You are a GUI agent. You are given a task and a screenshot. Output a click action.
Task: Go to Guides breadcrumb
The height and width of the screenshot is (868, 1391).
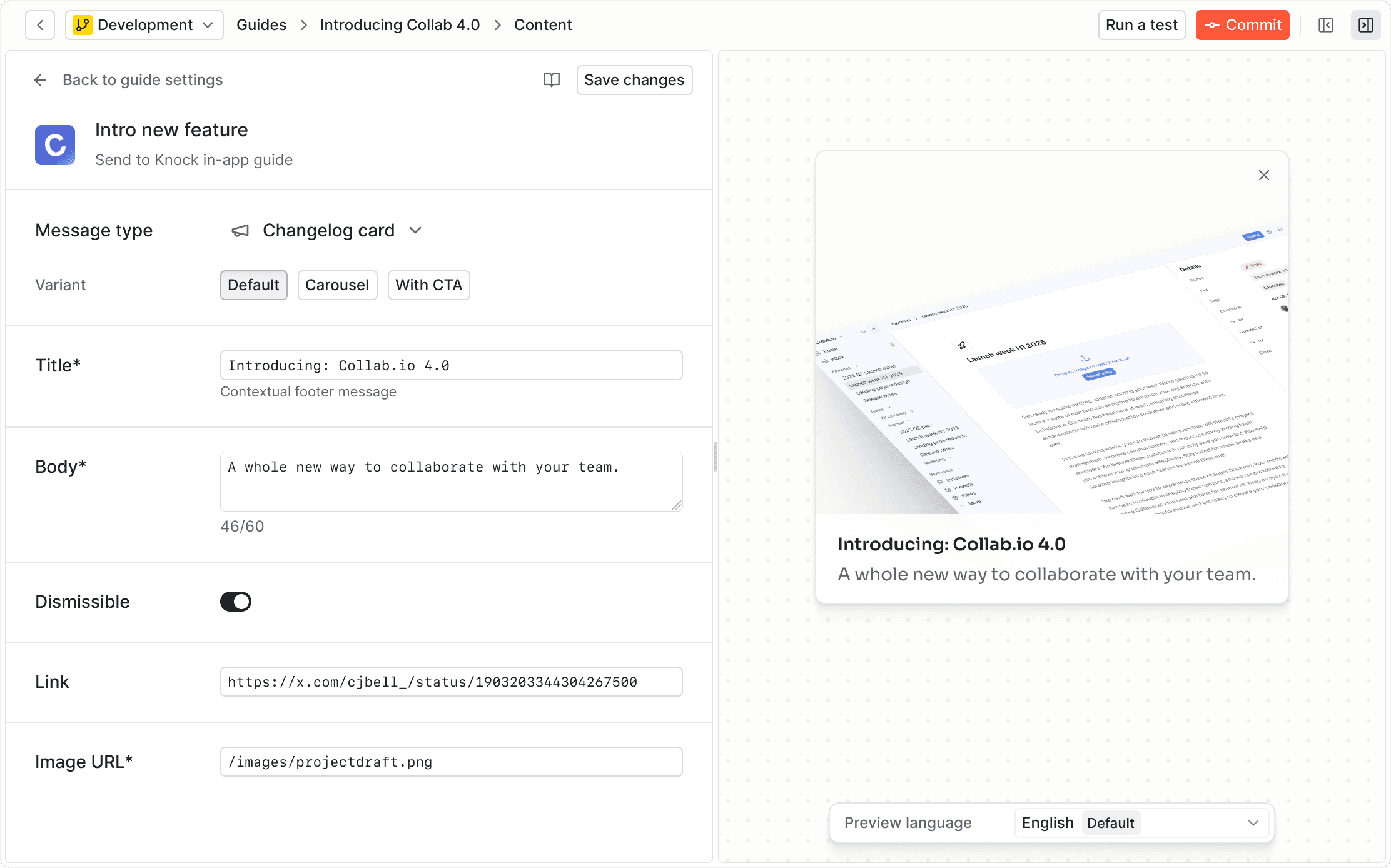pyautogui.click(x=261, y=25)
